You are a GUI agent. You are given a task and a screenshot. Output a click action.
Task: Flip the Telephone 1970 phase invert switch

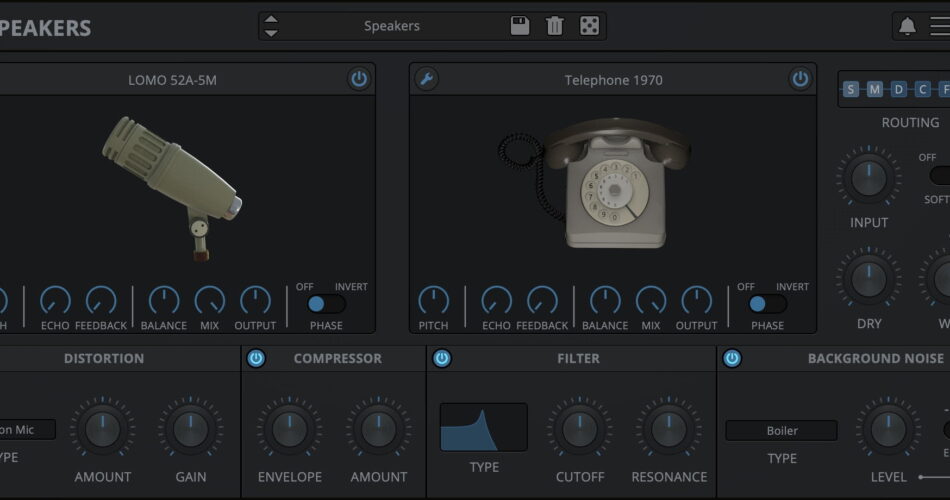point(767,304)
